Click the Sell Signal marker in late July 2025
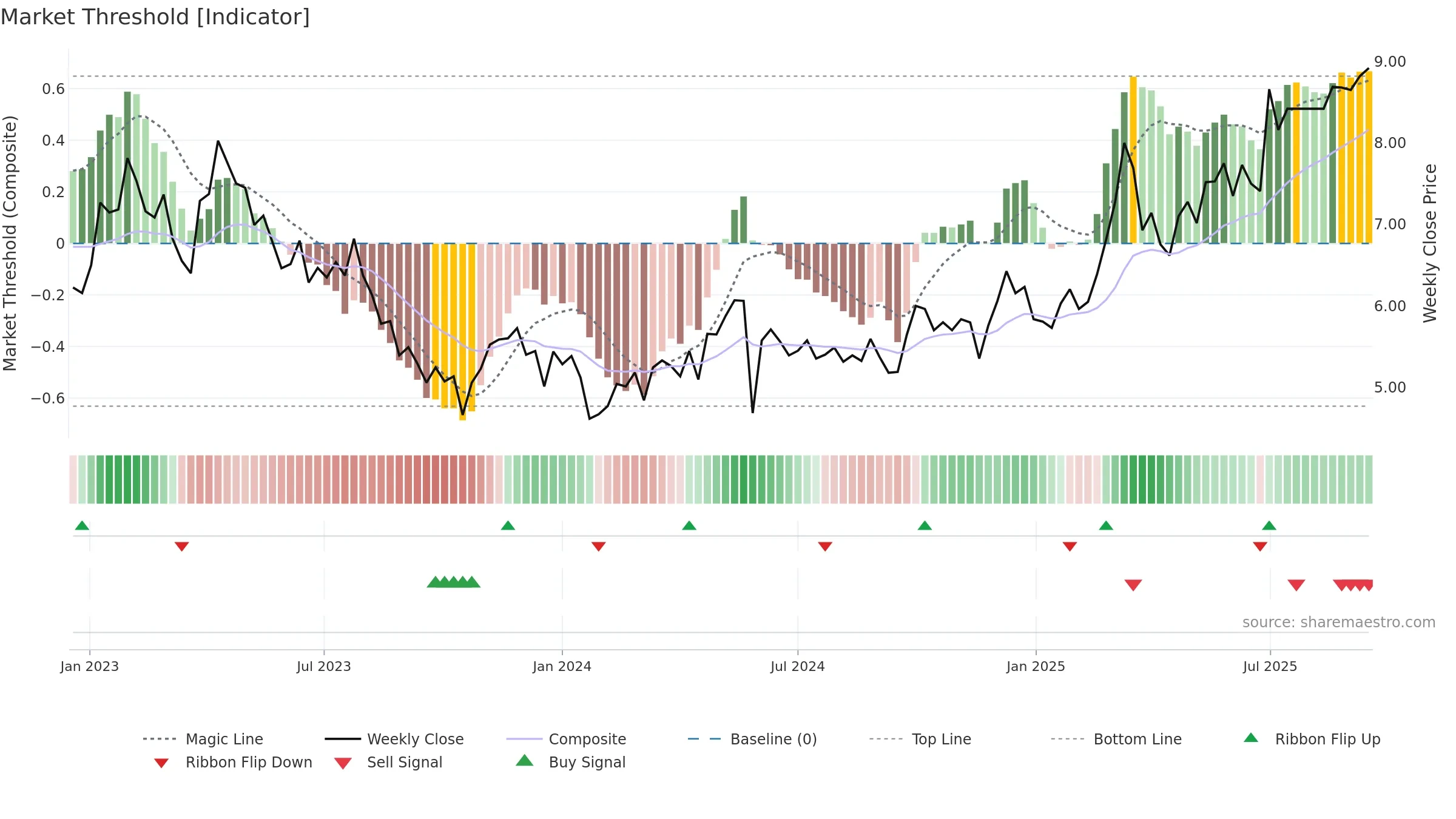 tap(1296, 585)
